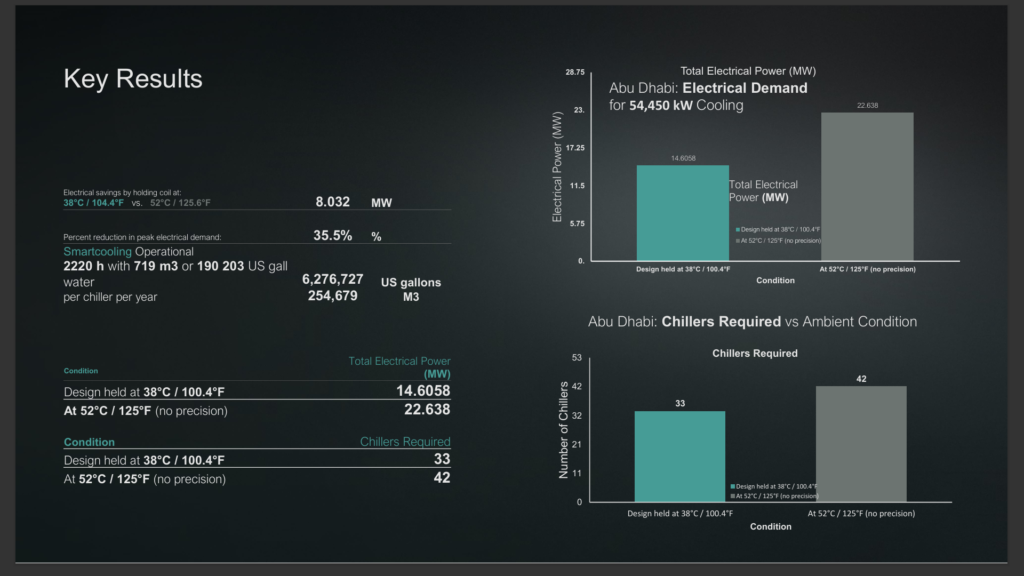Select the 254,679 M3 value
The width and height of the screenshot is (1024, 576).
click(x=332, y=296)
